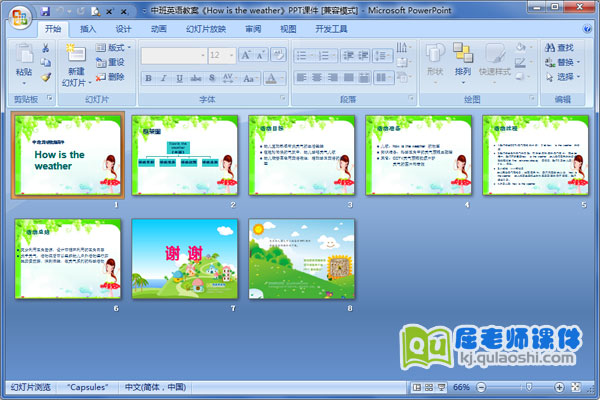This screenshot has height=400, width=600.
Task: Open text direction options
Action: 403,47
